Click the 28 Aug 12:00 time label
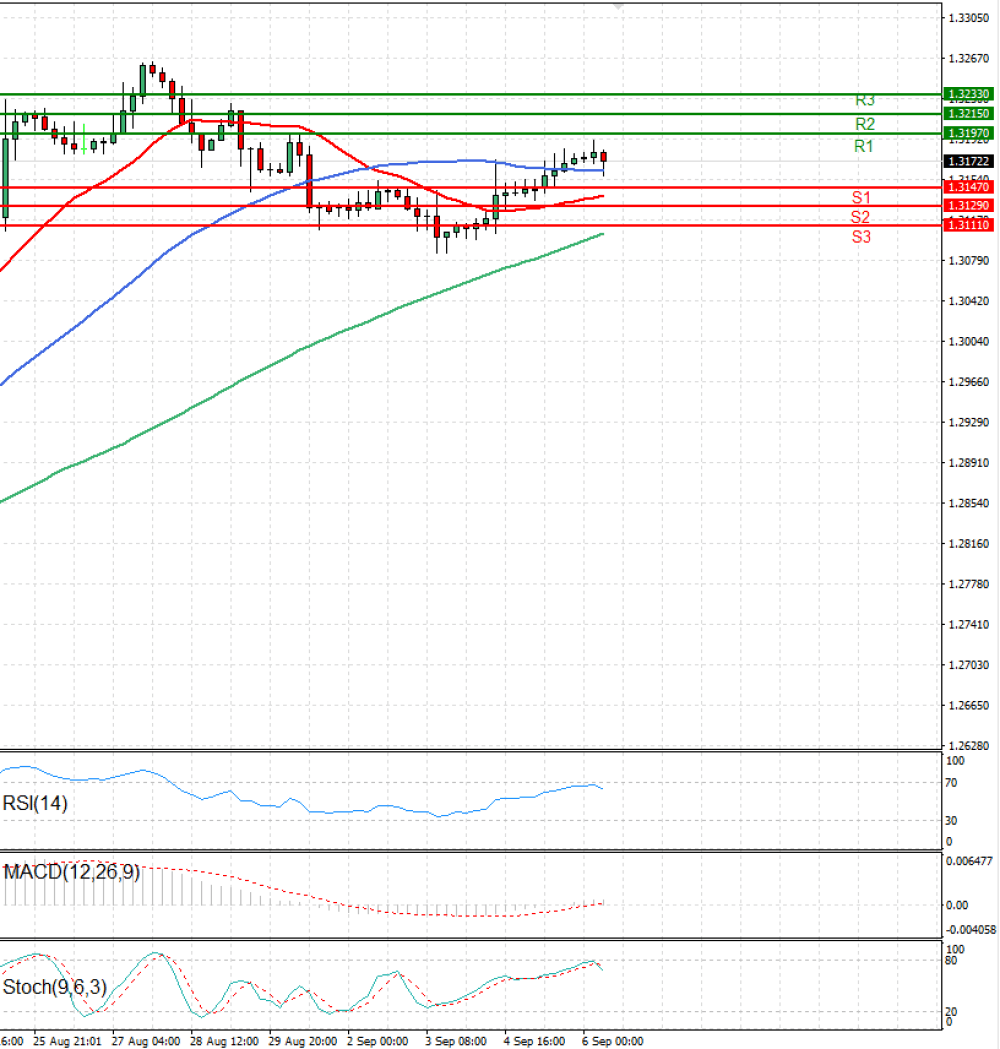1000x1049 pixels. [224, 1042]
